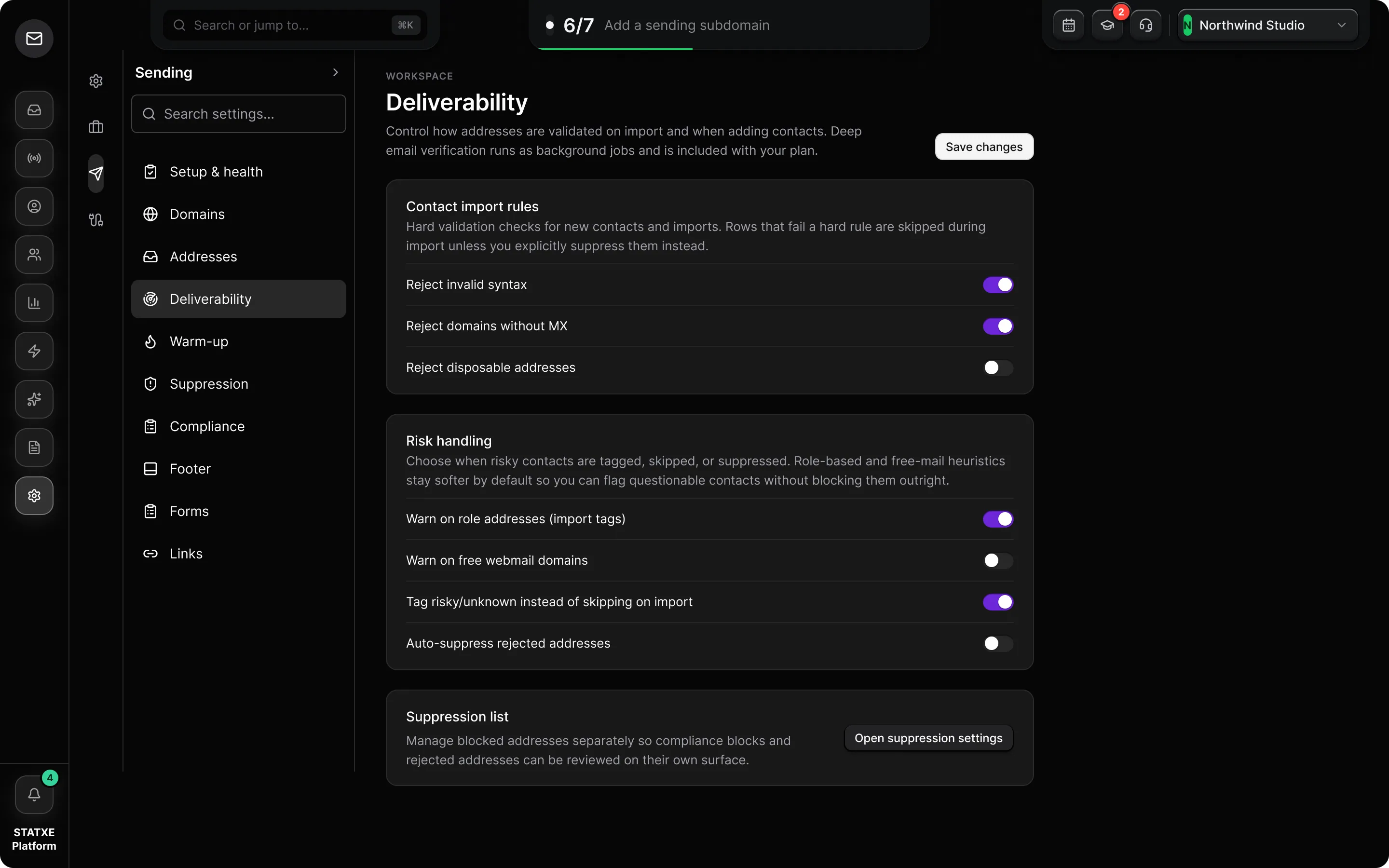Open the audience people icon
Screen dimensions: 1389x868
click(34, 254)
